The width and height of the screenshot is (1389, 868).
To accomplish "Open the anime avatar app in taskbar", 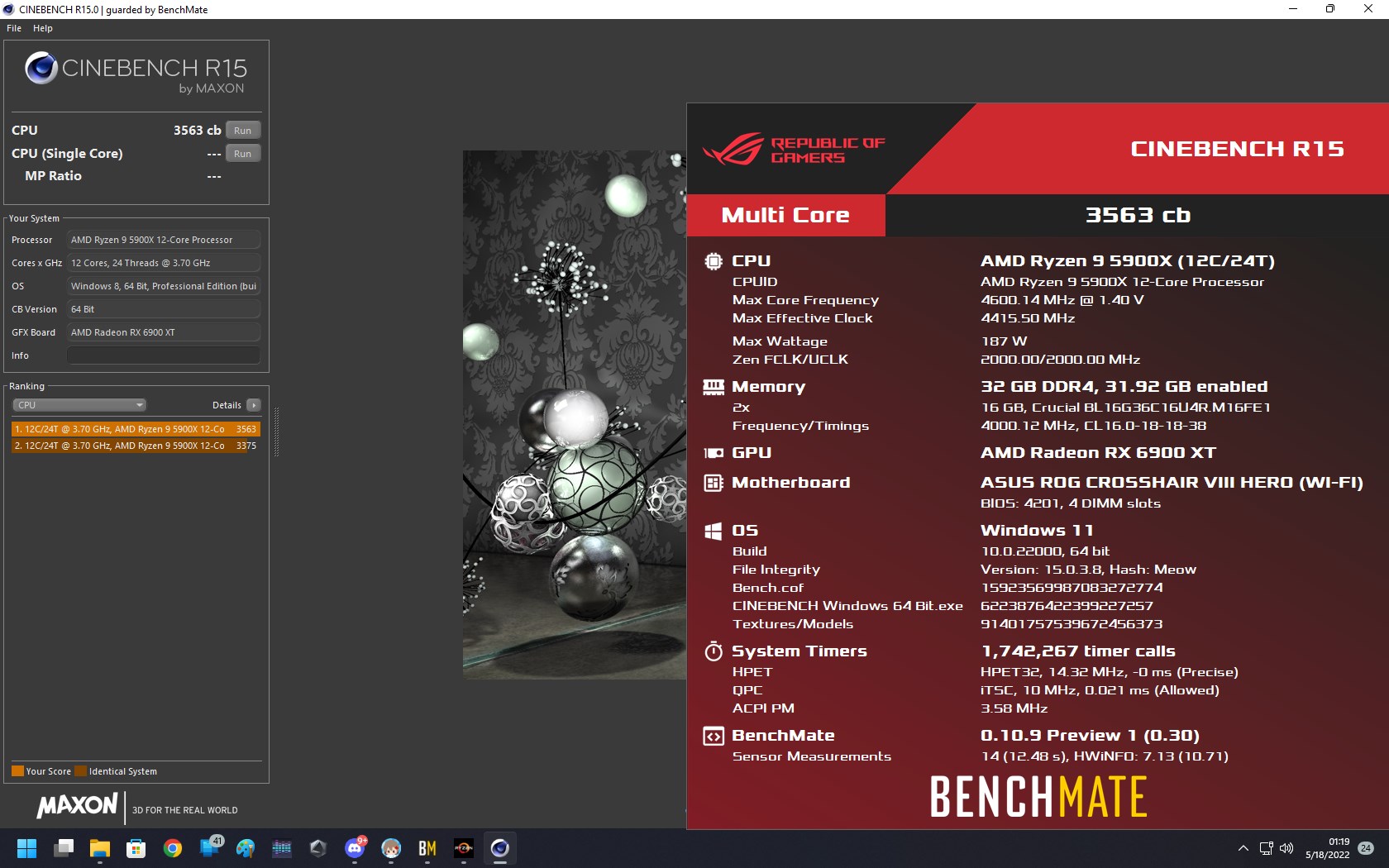I will (391, 848).
